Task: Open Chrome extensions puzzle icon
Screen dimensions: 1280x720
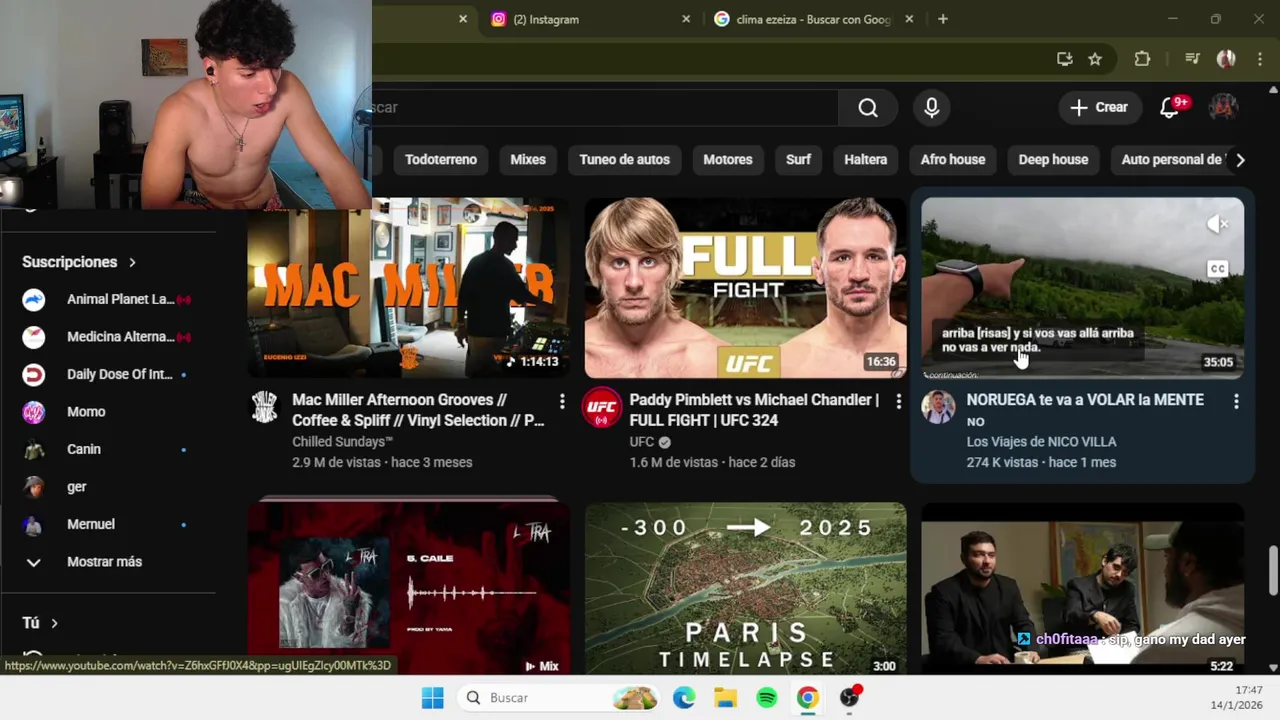Action: (x=1142, y=59)
